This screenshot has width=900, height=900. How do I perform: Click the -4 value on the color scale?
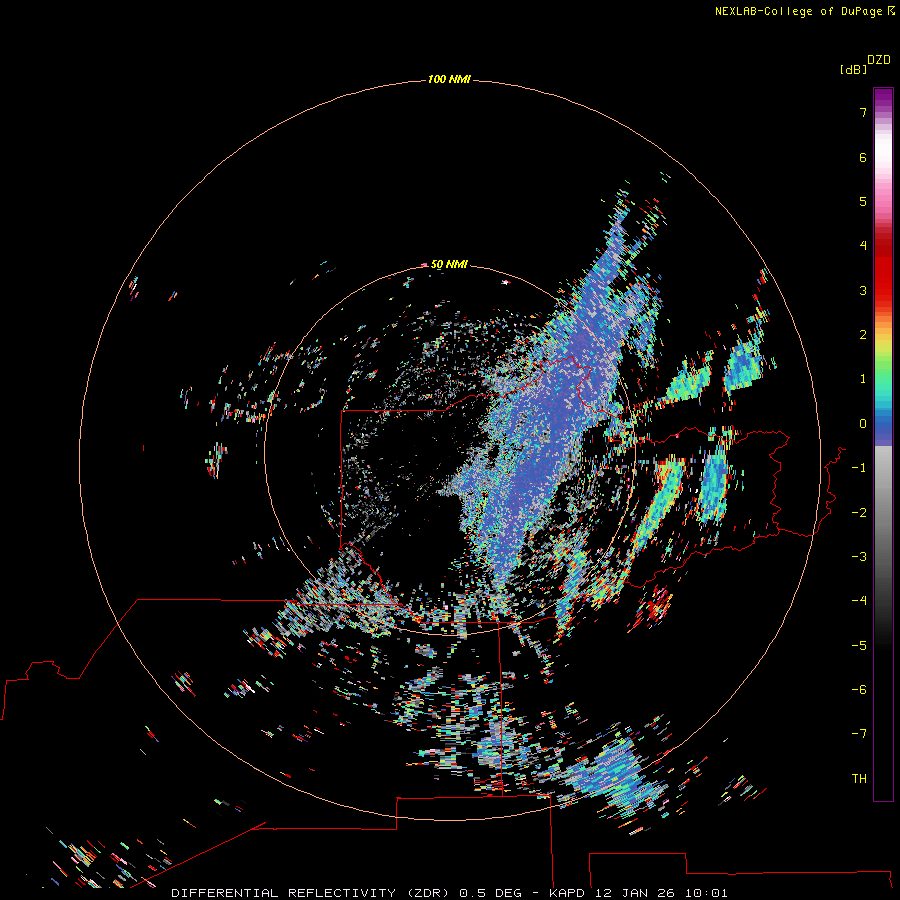(x=859, y=601)
